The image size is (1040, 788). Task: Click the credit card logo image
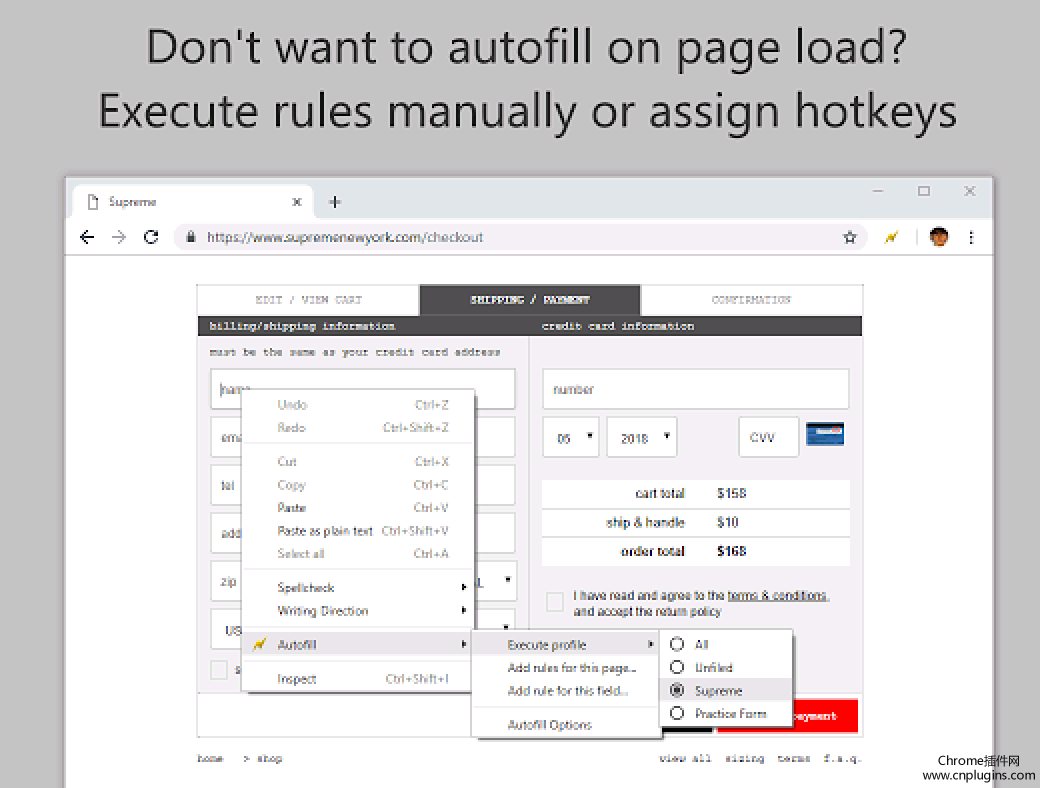pyautogui.click(x=825, y=434)
